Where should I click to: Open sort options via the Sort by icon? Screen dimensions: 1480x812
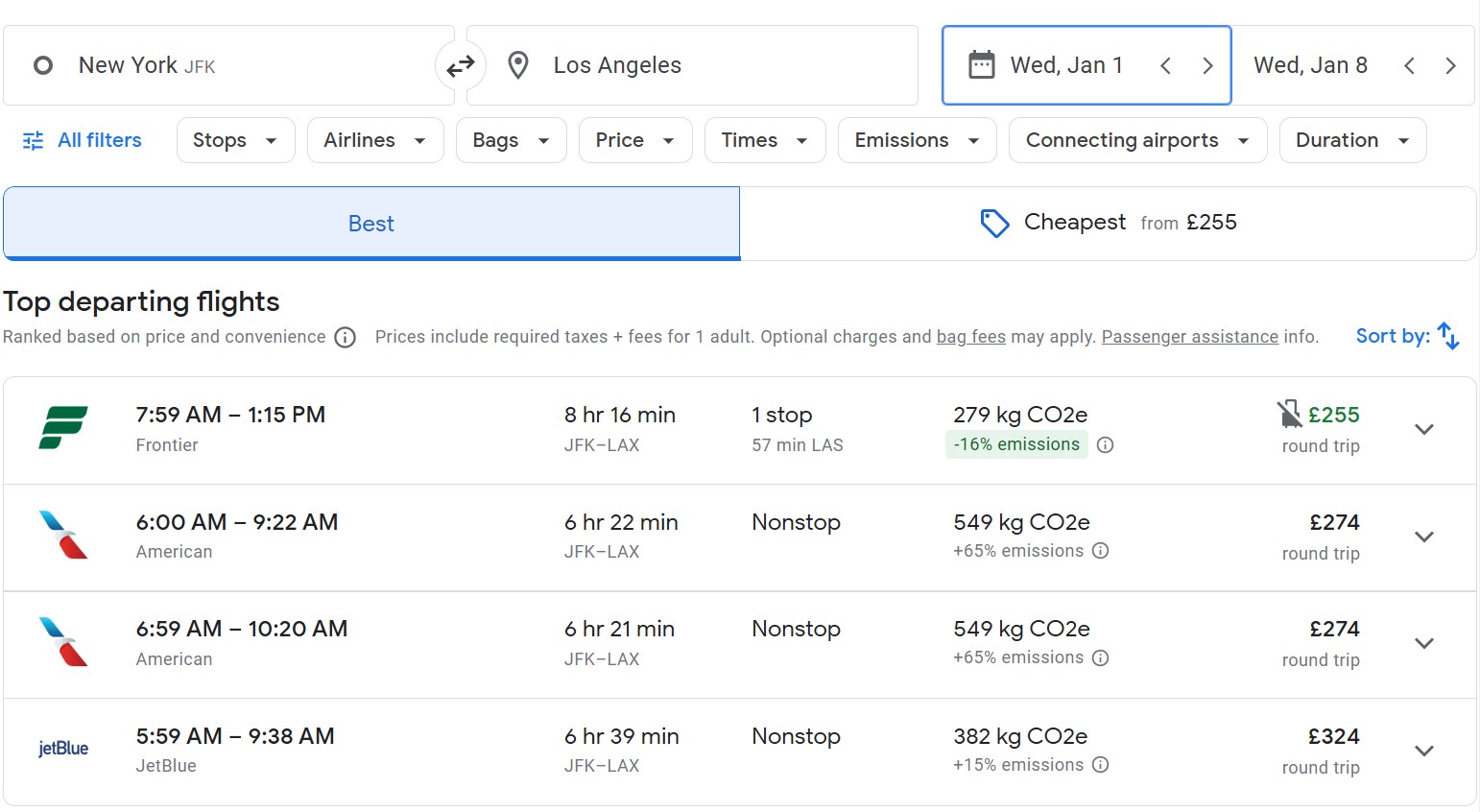coord(1447,336)
